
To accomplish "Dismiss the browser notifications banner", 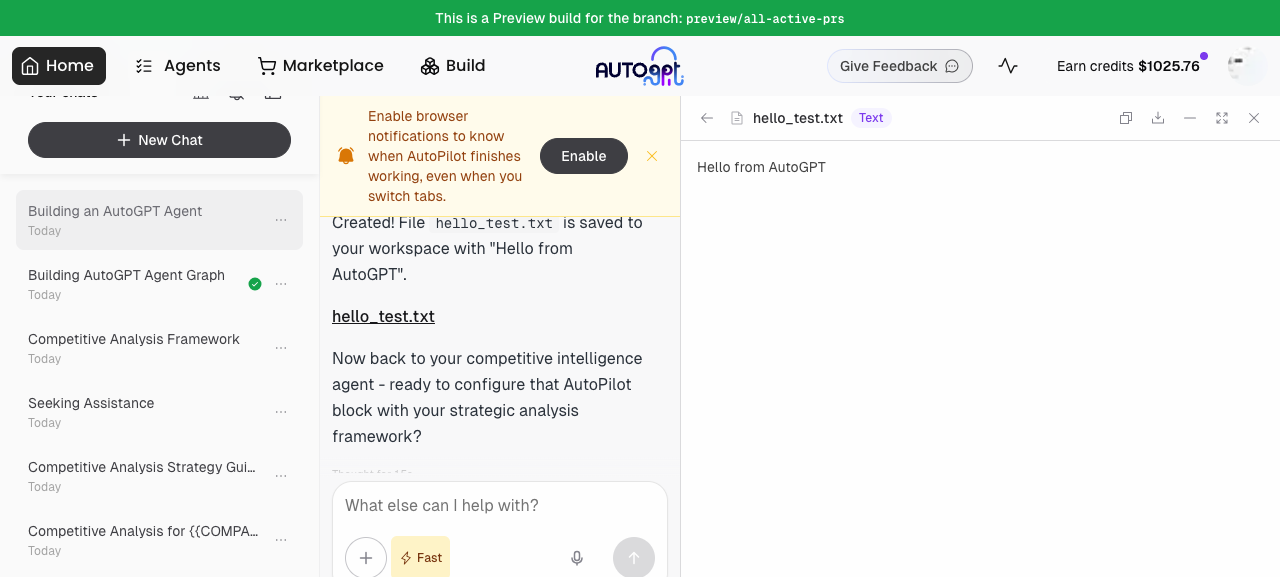I will (x=652, y=156).
